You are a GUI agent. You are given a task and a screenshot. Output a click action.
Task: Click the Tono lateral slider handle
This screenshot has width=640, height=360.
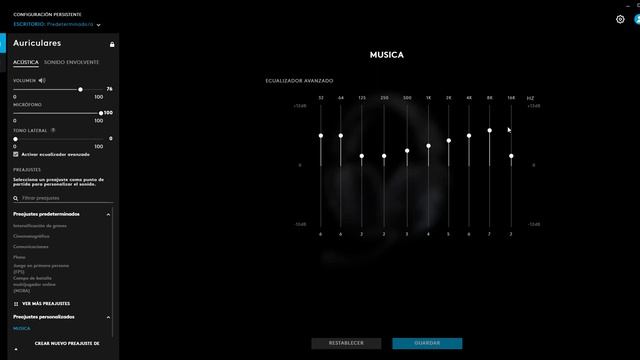pos(16,139)
